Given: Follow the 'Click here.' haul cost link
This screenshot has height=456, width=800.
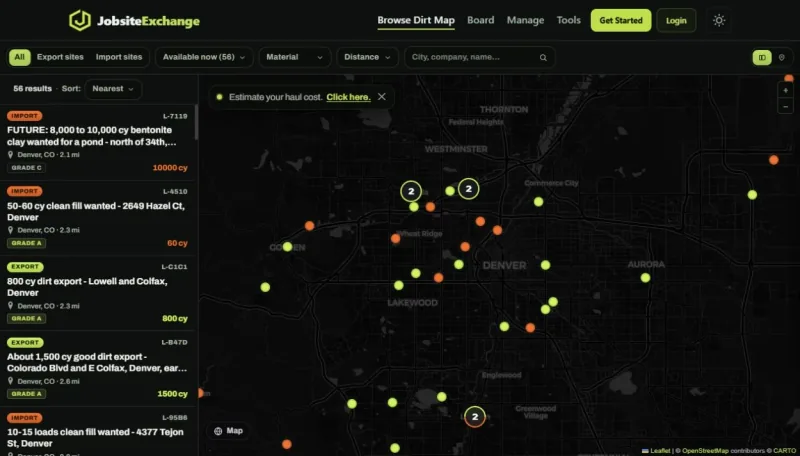Looking at the screenshot, I should pos(348,97).
